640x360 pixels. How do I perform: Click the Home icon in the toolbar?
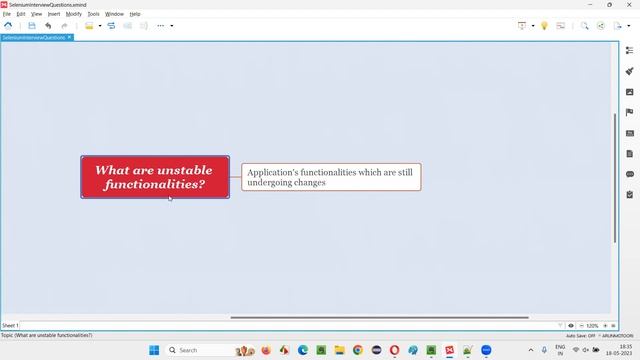click(8, 26)
